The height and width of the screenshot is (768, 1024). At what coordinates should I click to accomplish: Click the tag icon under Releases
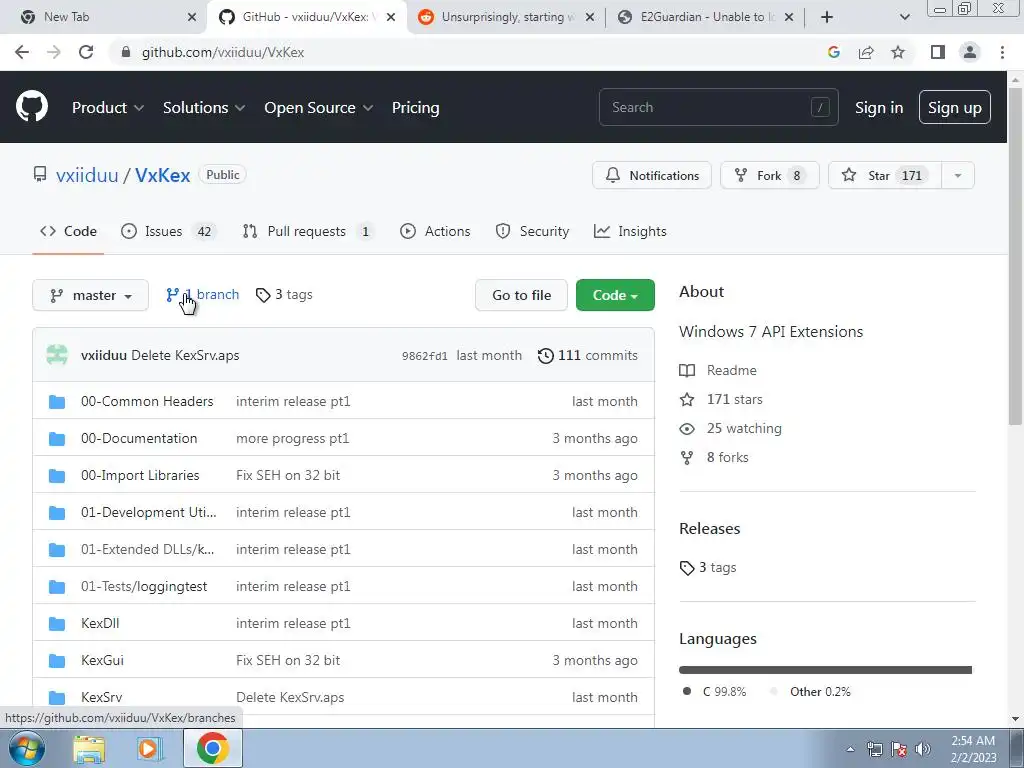(x=687, y=568)
